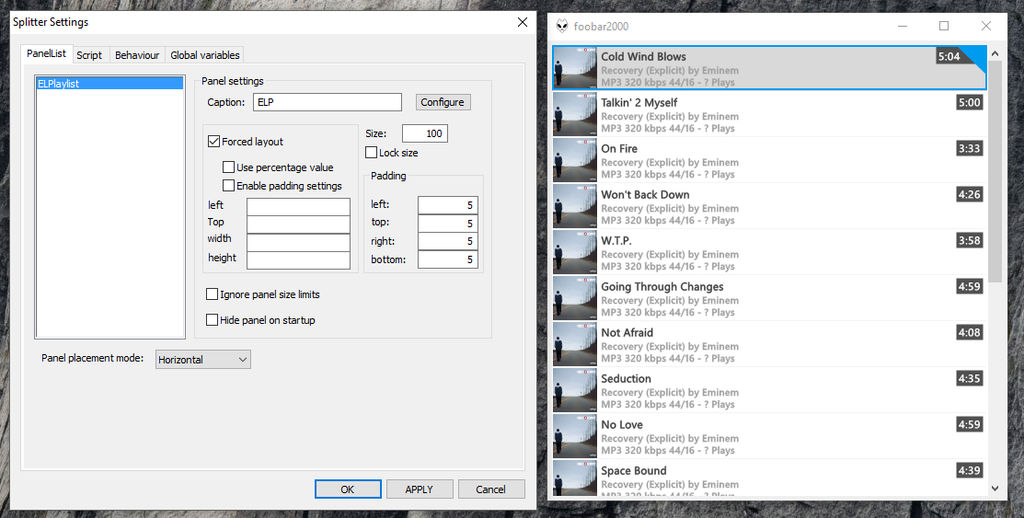Screen dimensions: 1024x518
Task: Click the No Love album art thumbnail
Action: point(575,436)
